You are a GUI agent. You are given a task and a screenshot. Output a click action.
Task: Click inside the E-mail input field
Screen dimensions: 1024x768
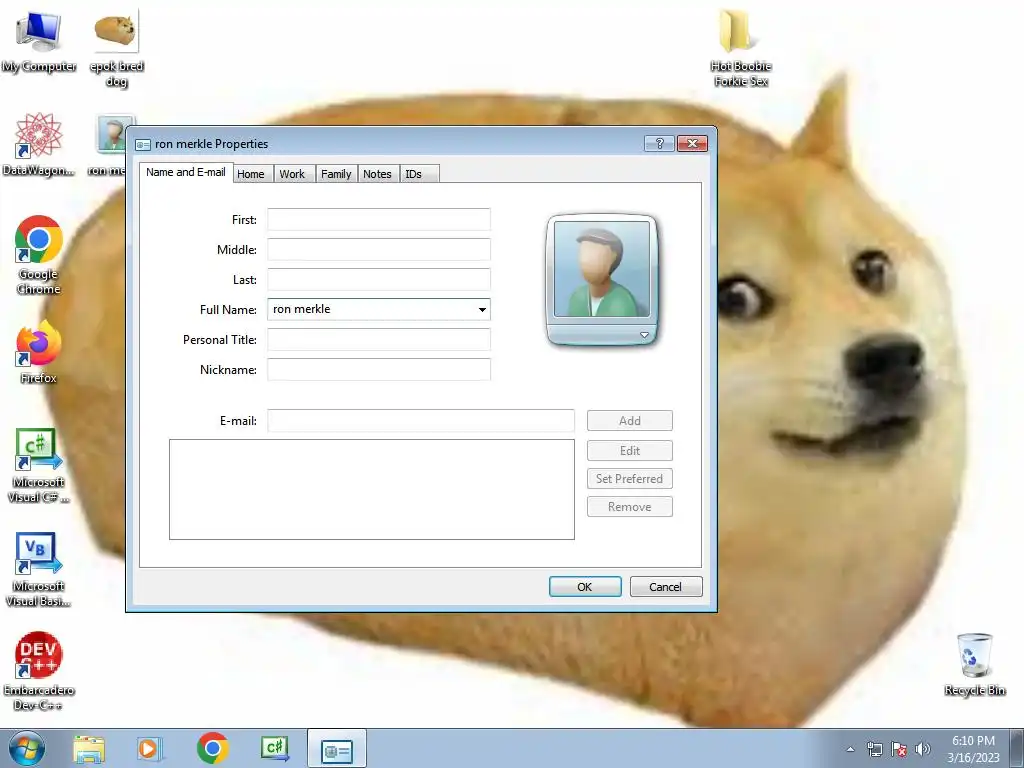(421, 421)
